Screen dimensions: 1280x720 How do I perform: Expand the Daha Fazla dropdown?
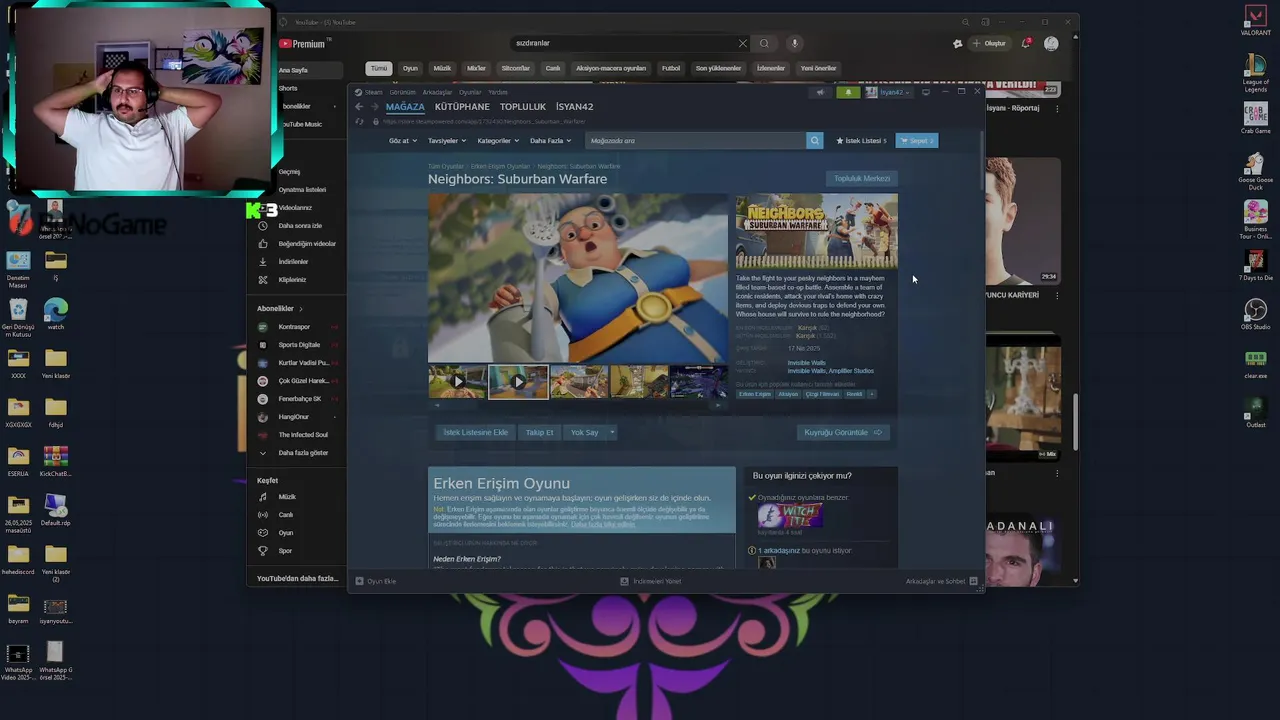[x=550, y=140]
